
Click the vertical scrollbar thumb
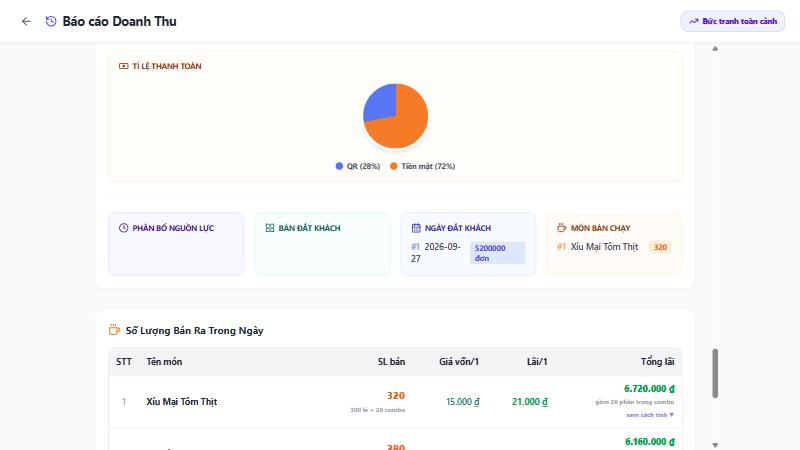coord(715,373)
